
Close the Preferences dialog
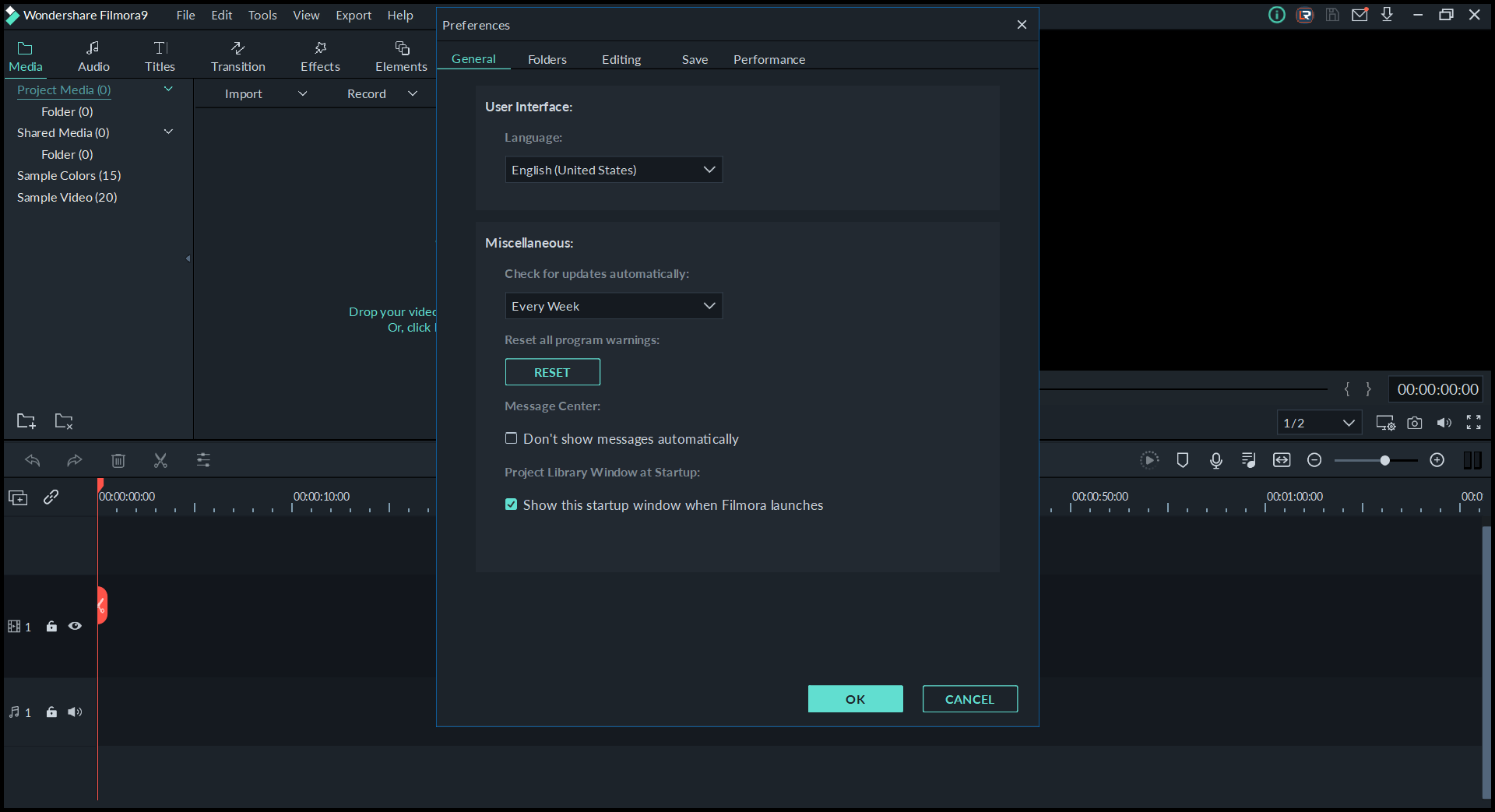[x=1022, y=25]
